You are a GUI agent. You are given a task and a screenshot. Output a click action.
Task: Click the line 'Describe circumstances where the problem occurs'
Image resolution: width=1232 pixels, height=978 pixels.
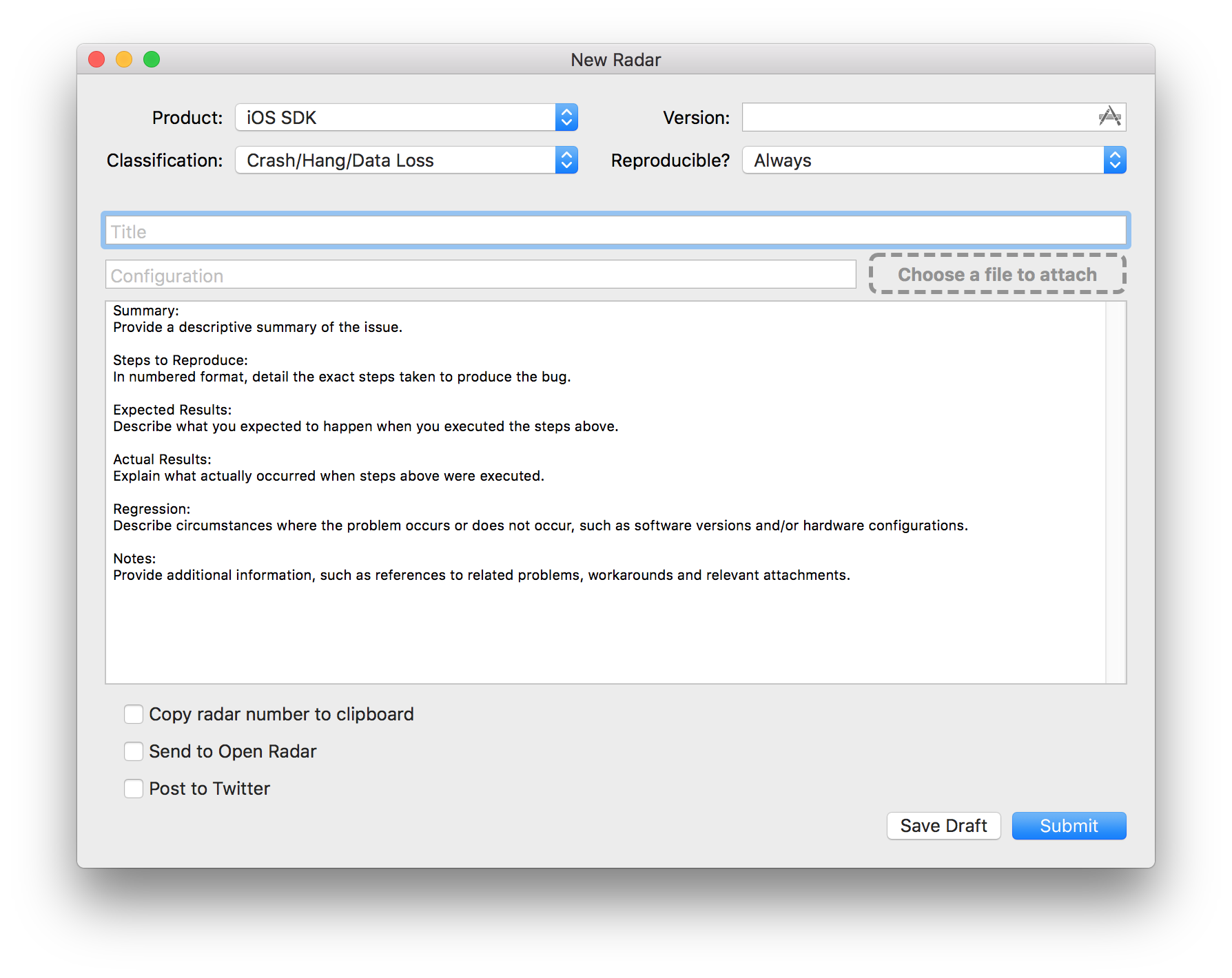(x=540, y=526)
